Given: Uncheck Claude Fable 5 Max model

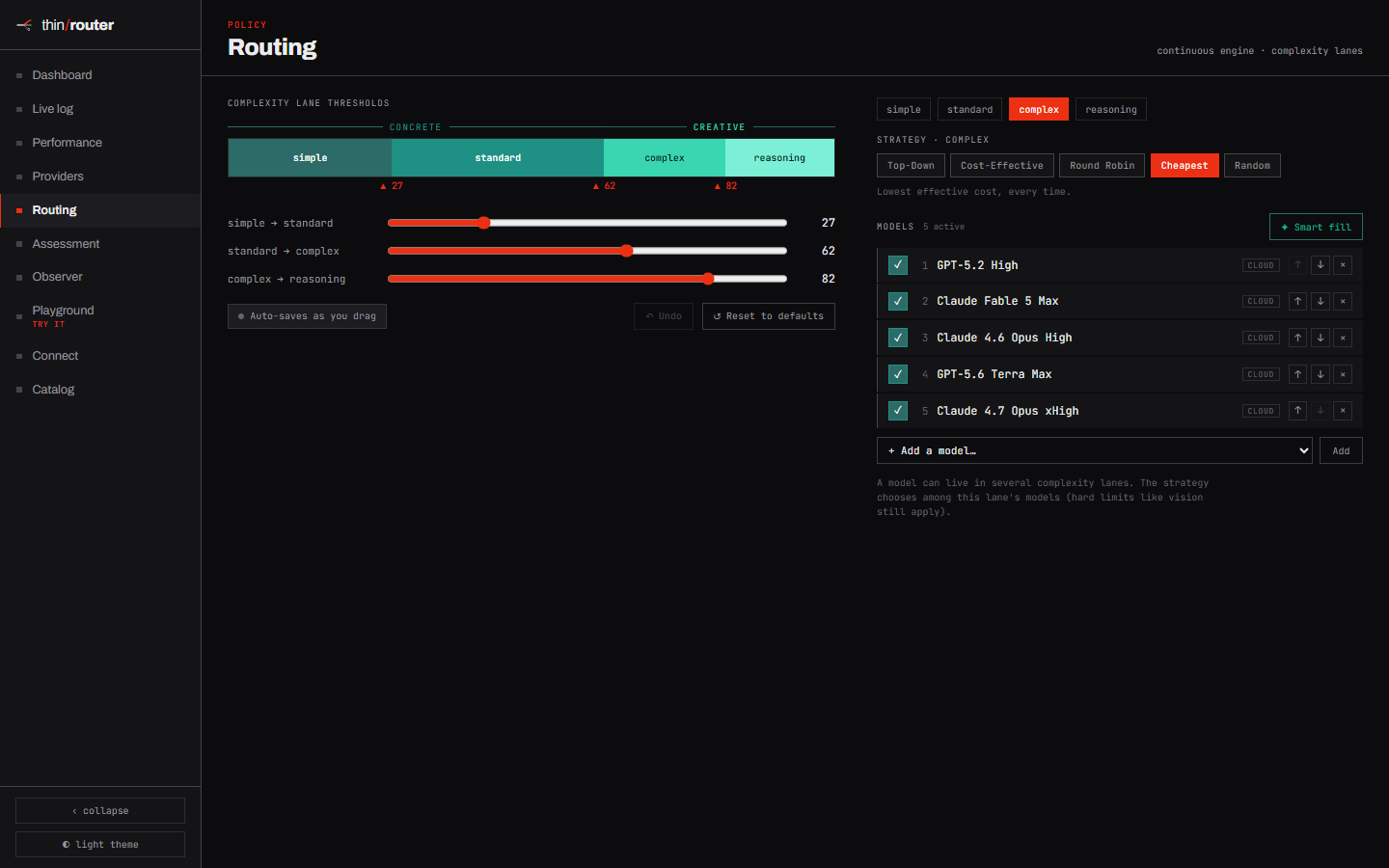Looking at the screenshot, I should [898, 301].
